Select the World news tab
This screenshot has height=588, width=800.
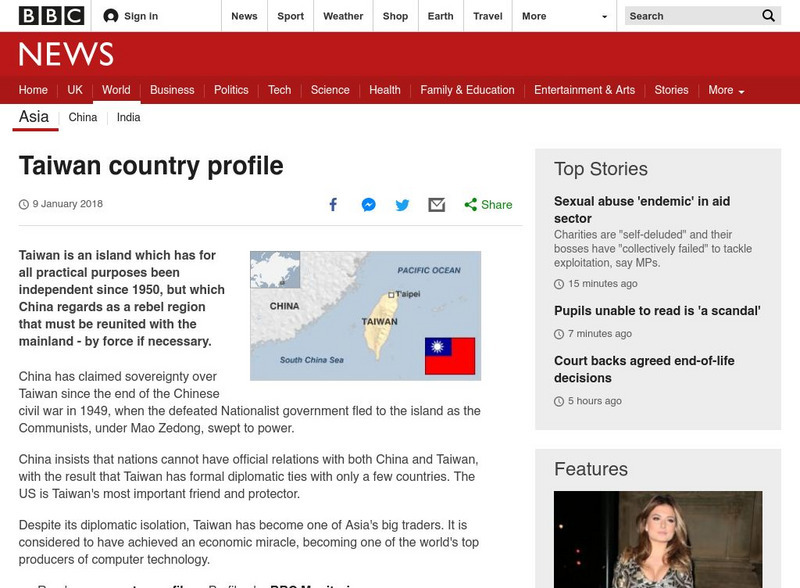click(x=116, y=90)
